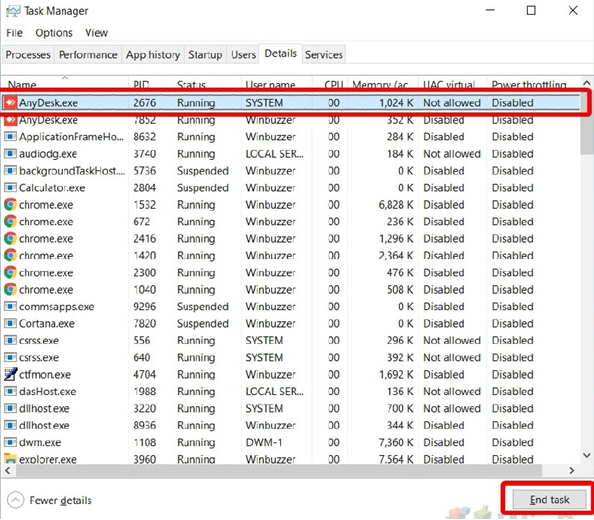594x520 pixels.
Task: Click the Calculator.exe process icon
Action: click(x=11, y=187)
